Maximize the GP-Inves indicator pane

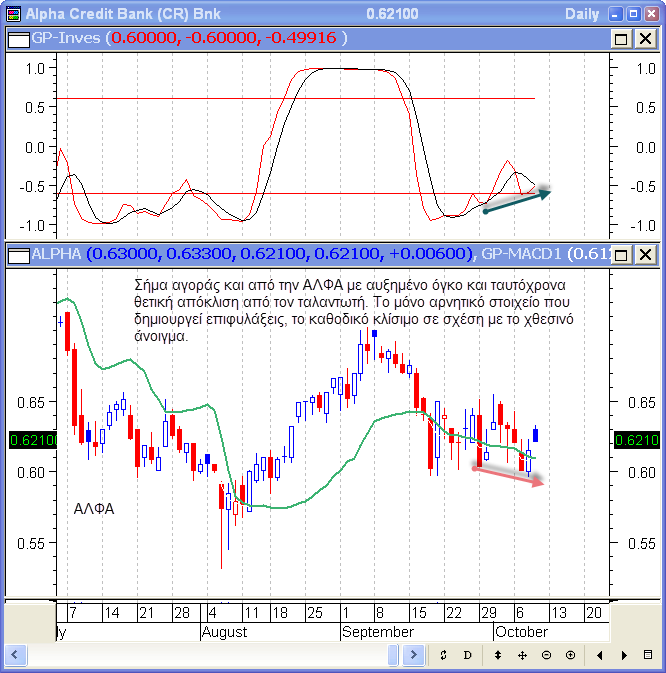click(x=621, y=38)
